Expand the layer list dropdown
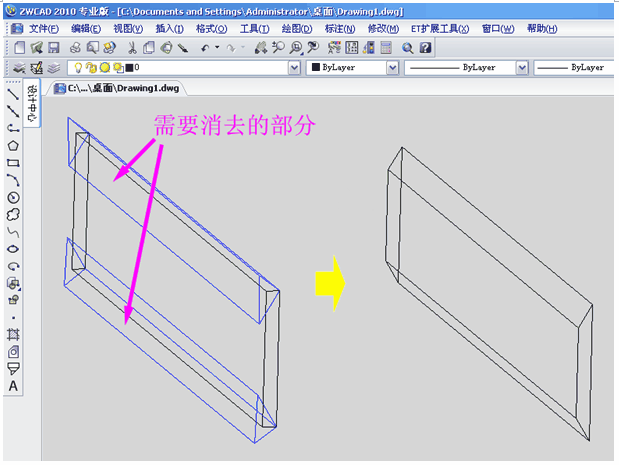This screenshot has height=465, width=619. click(x=293, y=68)
